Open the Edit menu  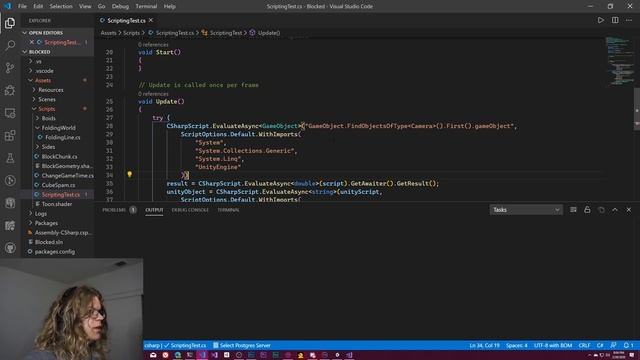[x=38, y=6]
